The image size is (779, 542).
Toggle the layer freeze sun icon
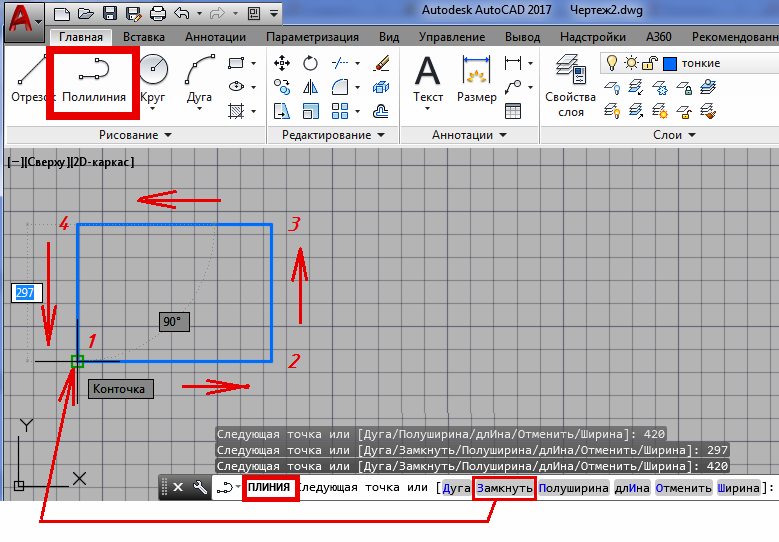pos(633,63)
